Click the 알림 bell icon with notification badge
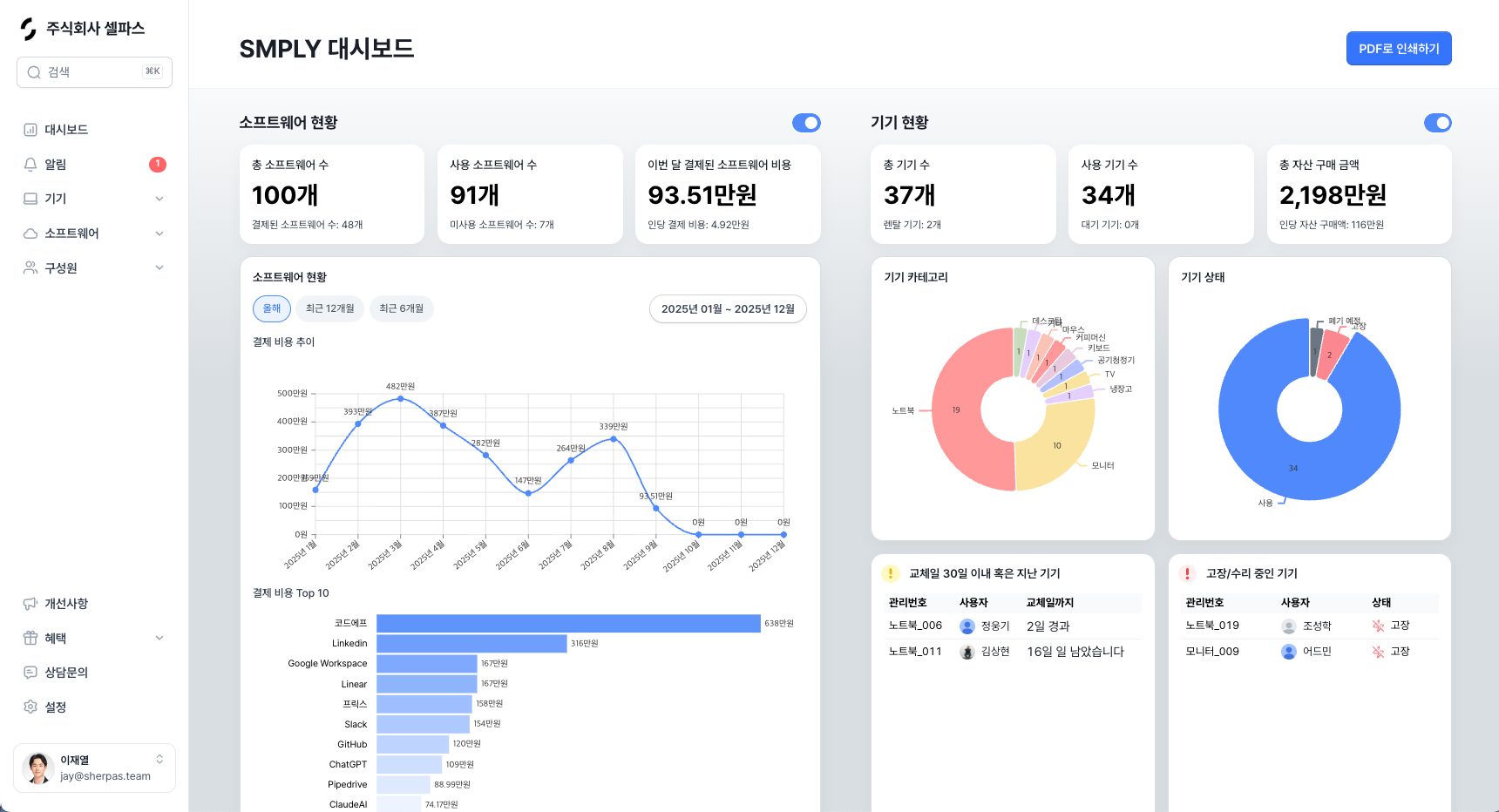Image resolution: width=1499 pixels, height=812 pixels. [30, 164]
